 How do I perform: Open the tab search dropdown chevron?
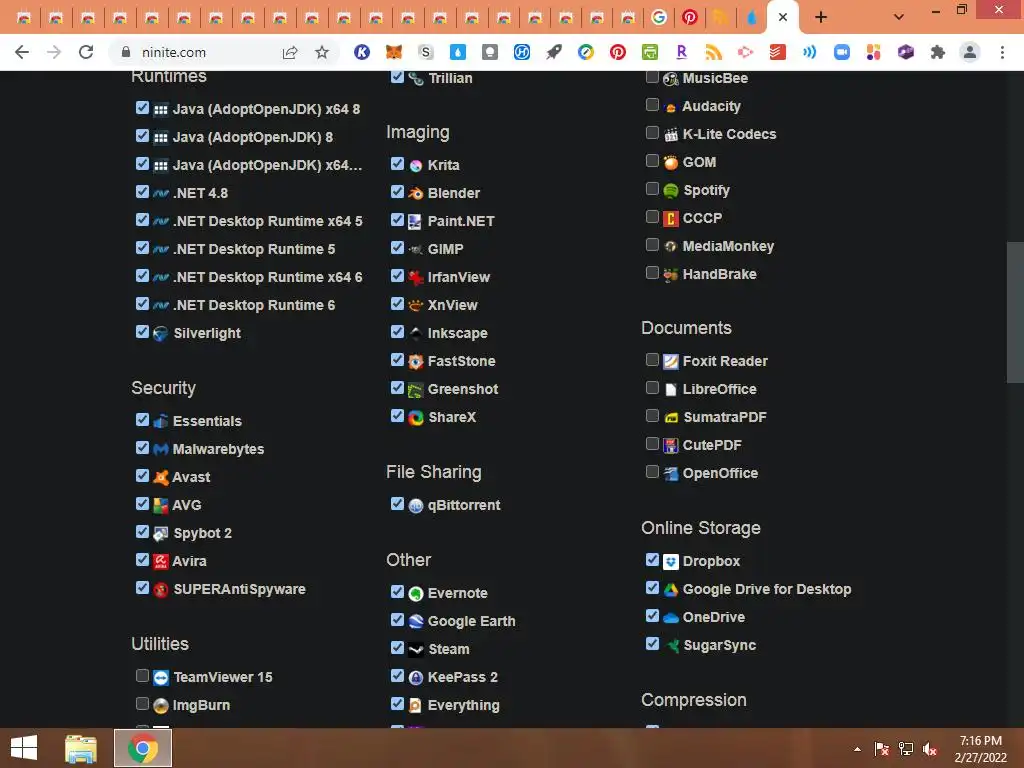coord(899,17)
